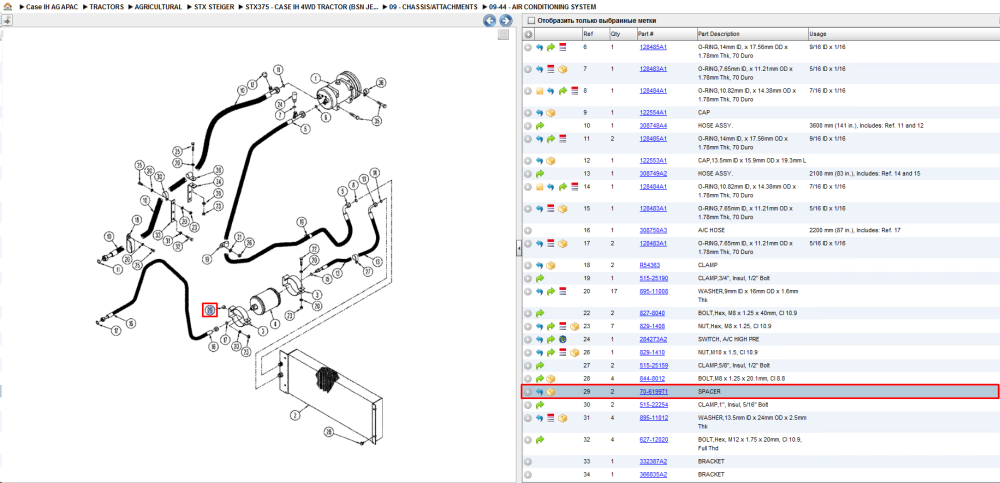Select the 'SPACER' description cell
1000x483 pixels.
coord(709,392)
